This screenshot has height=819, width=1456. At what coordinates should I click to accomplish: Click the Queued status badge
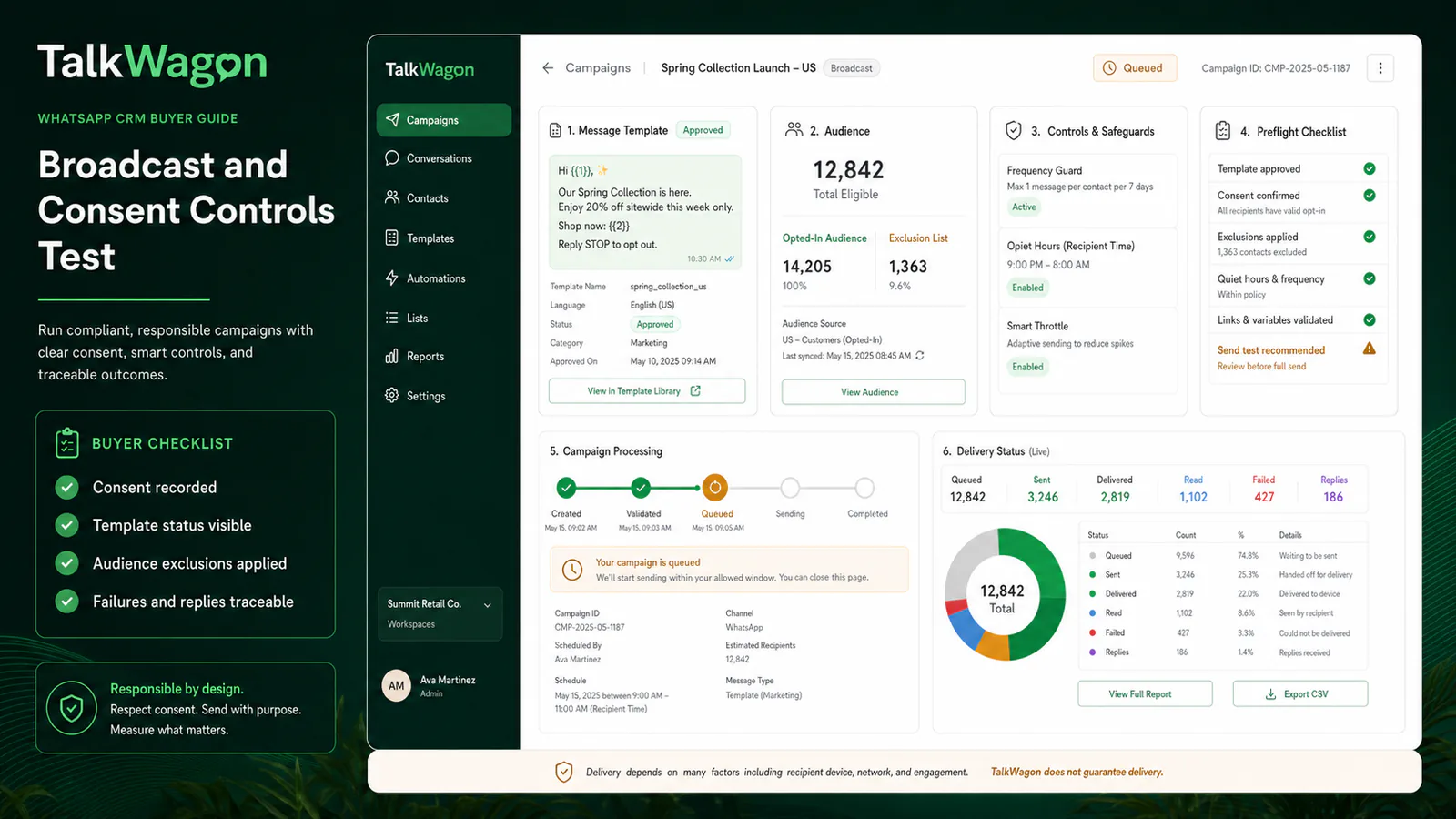point(1135,68)
